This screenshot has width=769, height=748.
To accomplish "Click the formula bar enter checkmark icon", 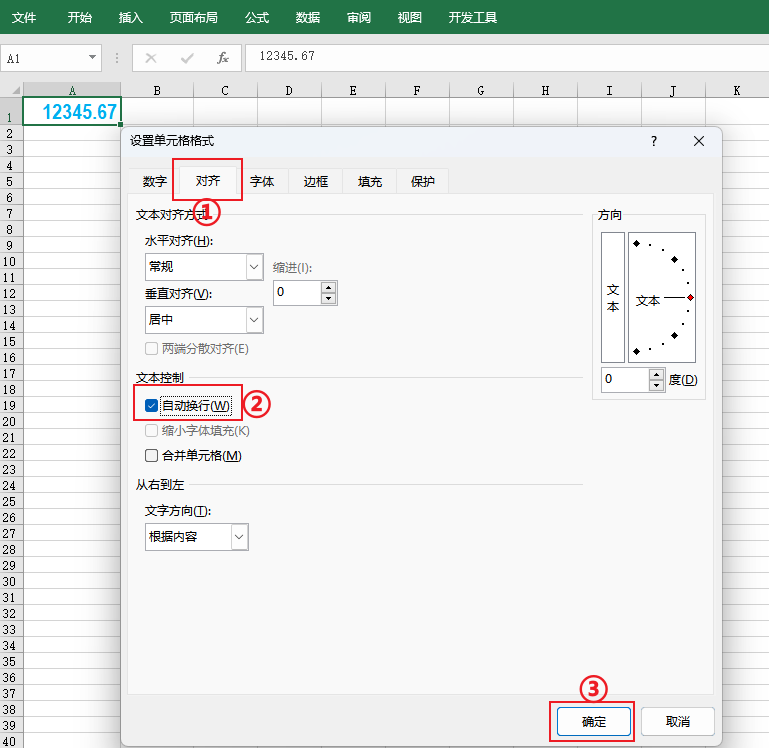I will (187, 58).
